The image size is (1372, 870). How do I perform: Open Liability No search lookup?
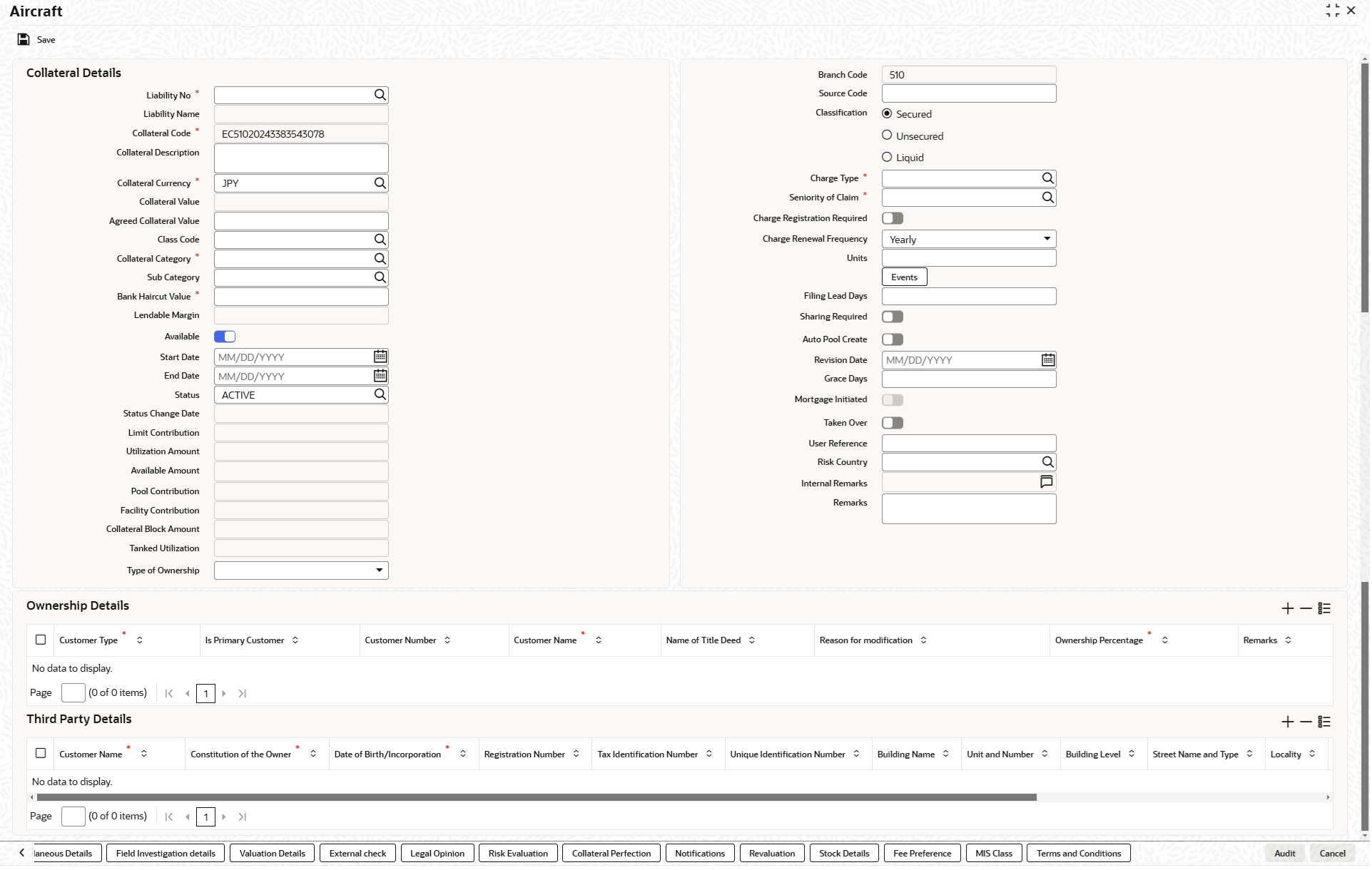380,95
